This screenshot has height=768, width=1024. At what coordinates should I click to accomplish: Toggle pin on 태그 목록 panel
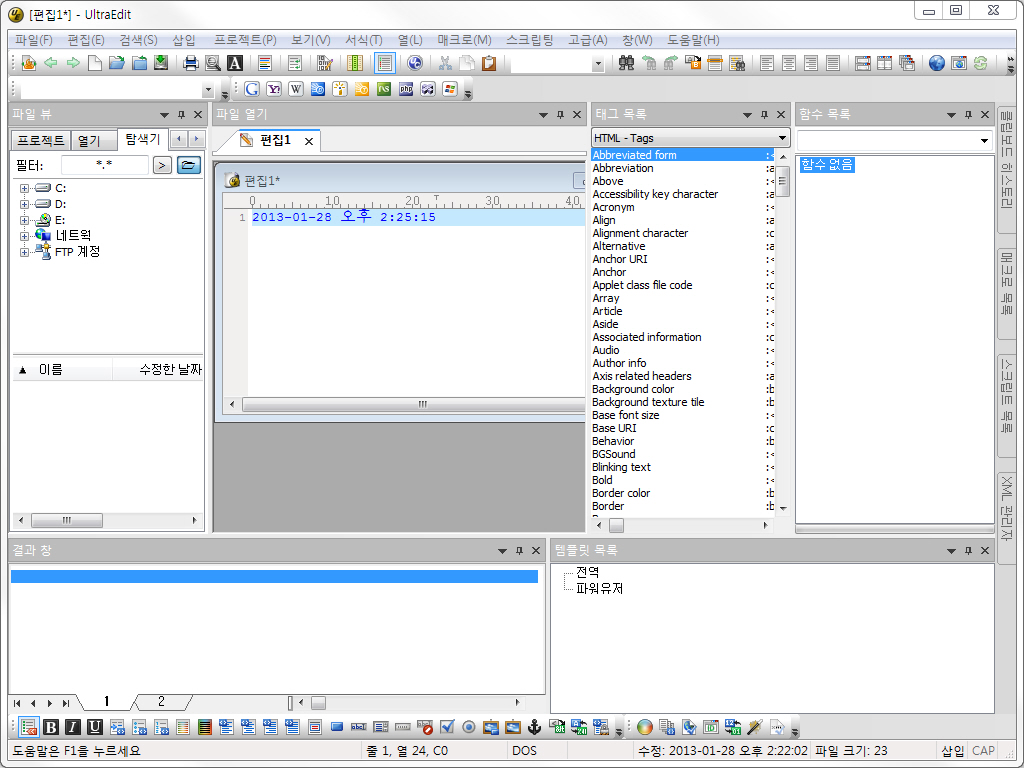(764, 115)
